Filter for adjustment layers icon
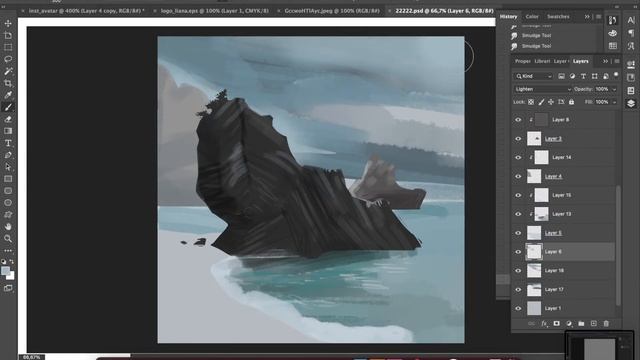640x360 pixels. pos(572,76)
